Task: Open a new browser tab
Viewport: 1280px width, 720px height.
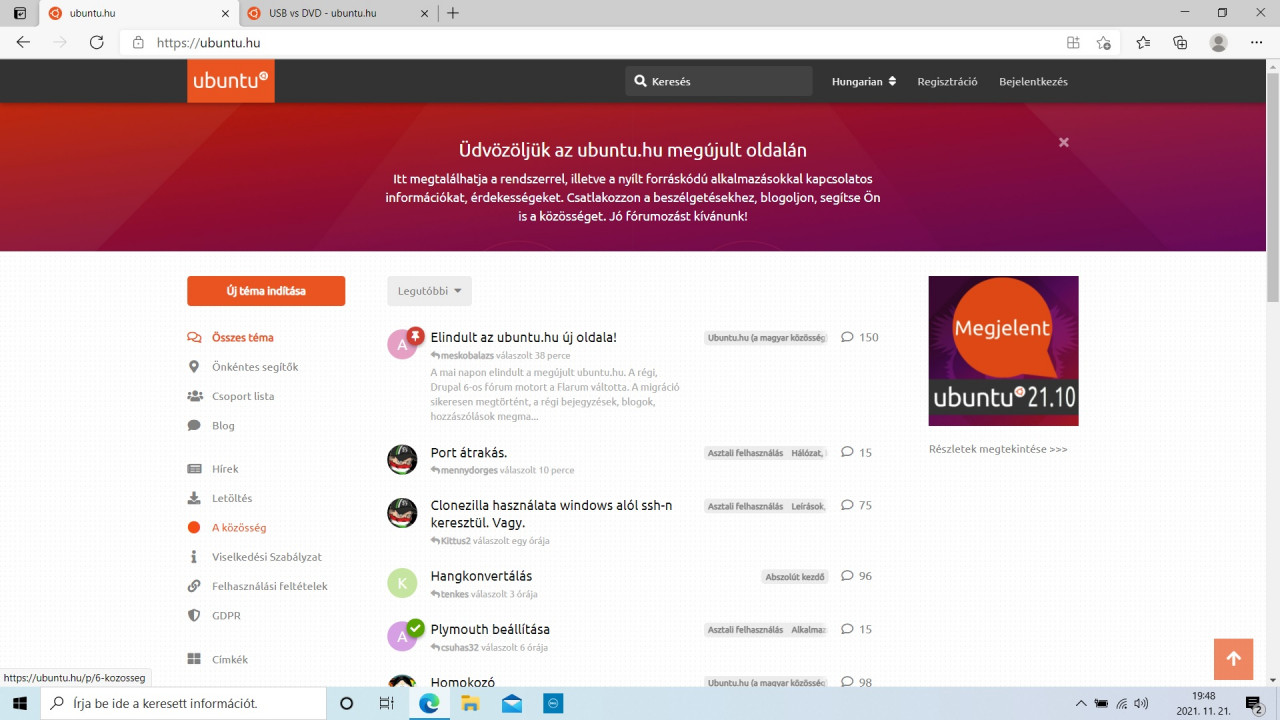Action: pos(453,13)
